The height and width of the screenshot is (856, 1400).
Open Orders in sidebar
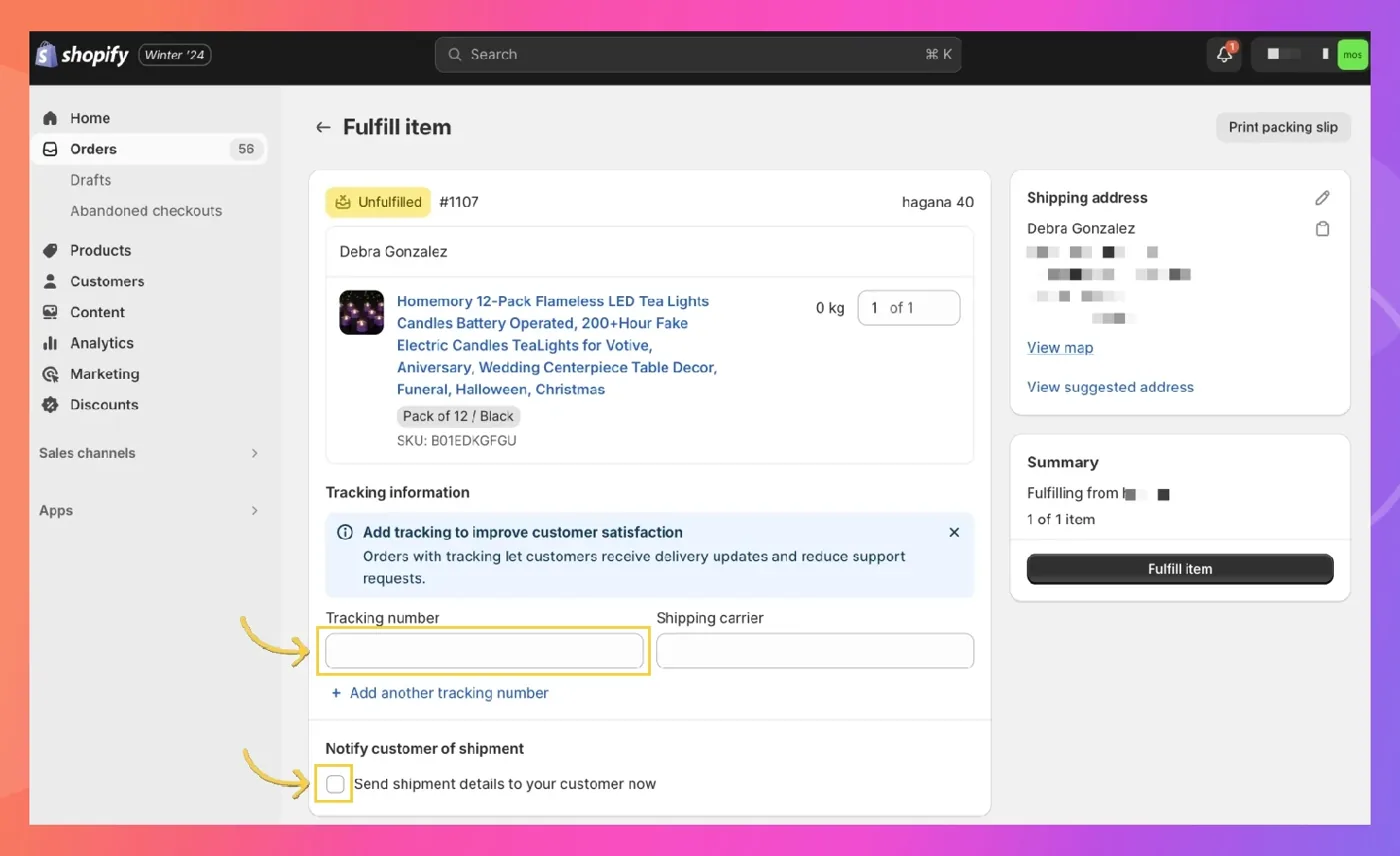pos(150,149)
